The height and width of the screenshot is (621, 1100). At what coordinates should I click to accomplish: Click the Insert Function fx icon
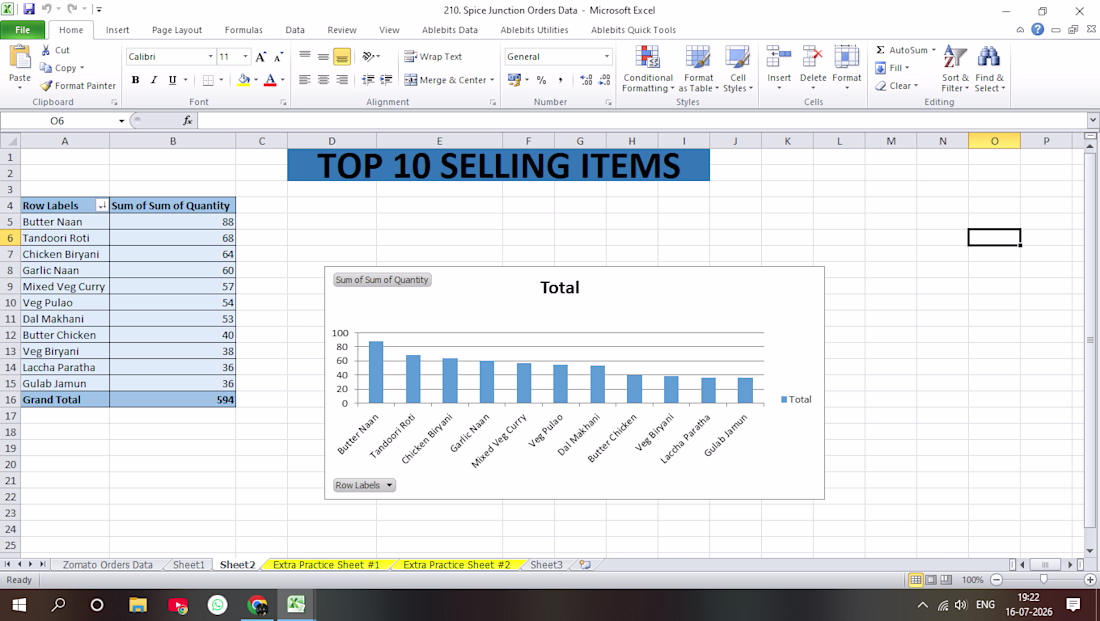pos(187,121)
